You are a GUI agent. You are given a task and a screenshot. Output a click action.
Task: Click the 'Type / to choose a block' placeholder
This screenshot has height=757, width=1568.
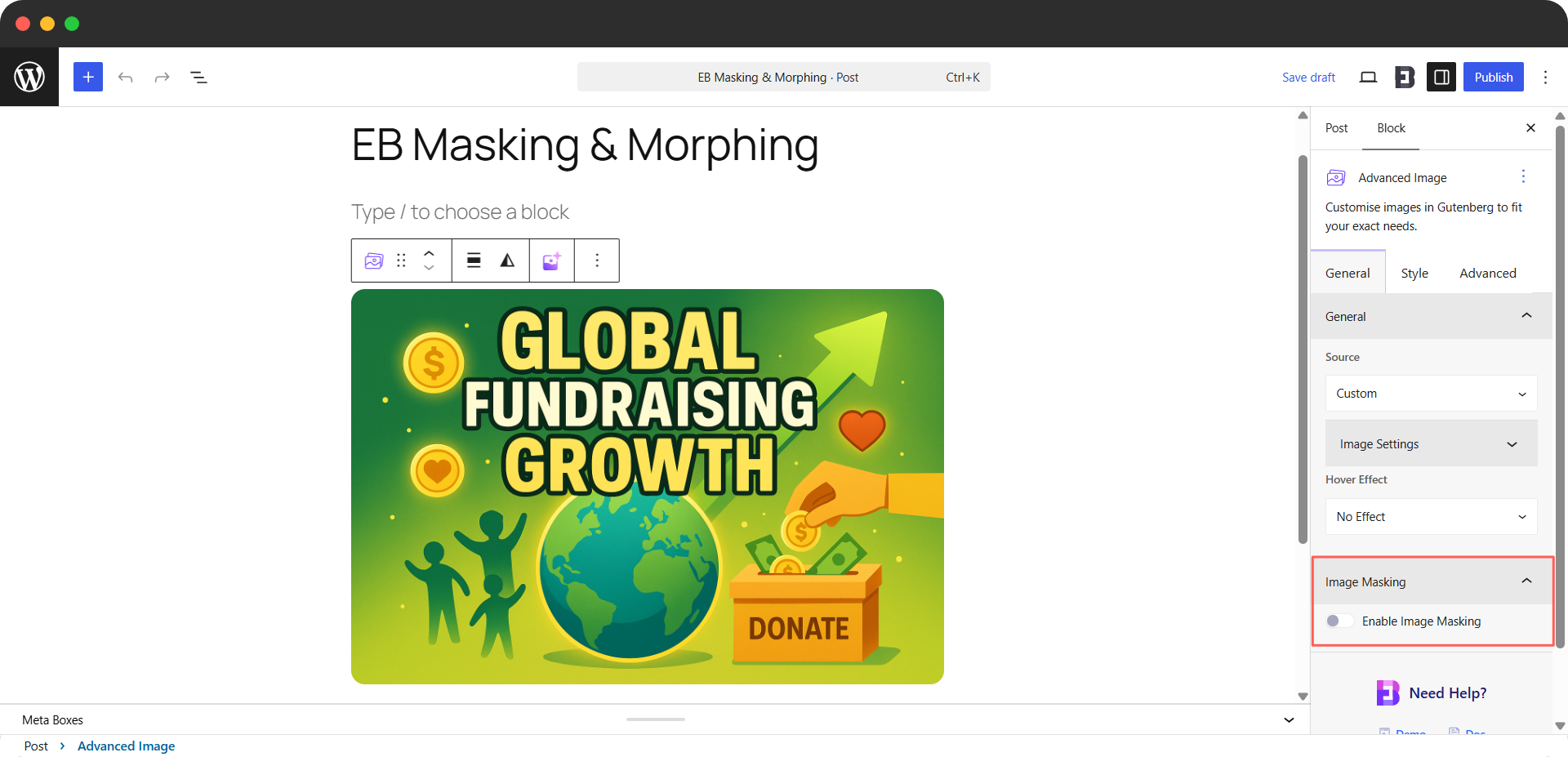pyautogui.click(x=460, y=212)
